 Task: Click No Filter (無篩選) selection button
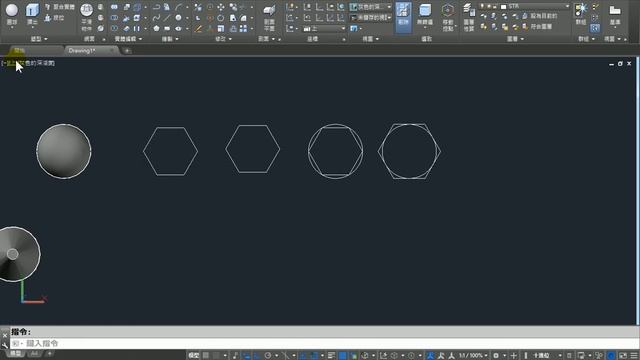coord(425,16)
